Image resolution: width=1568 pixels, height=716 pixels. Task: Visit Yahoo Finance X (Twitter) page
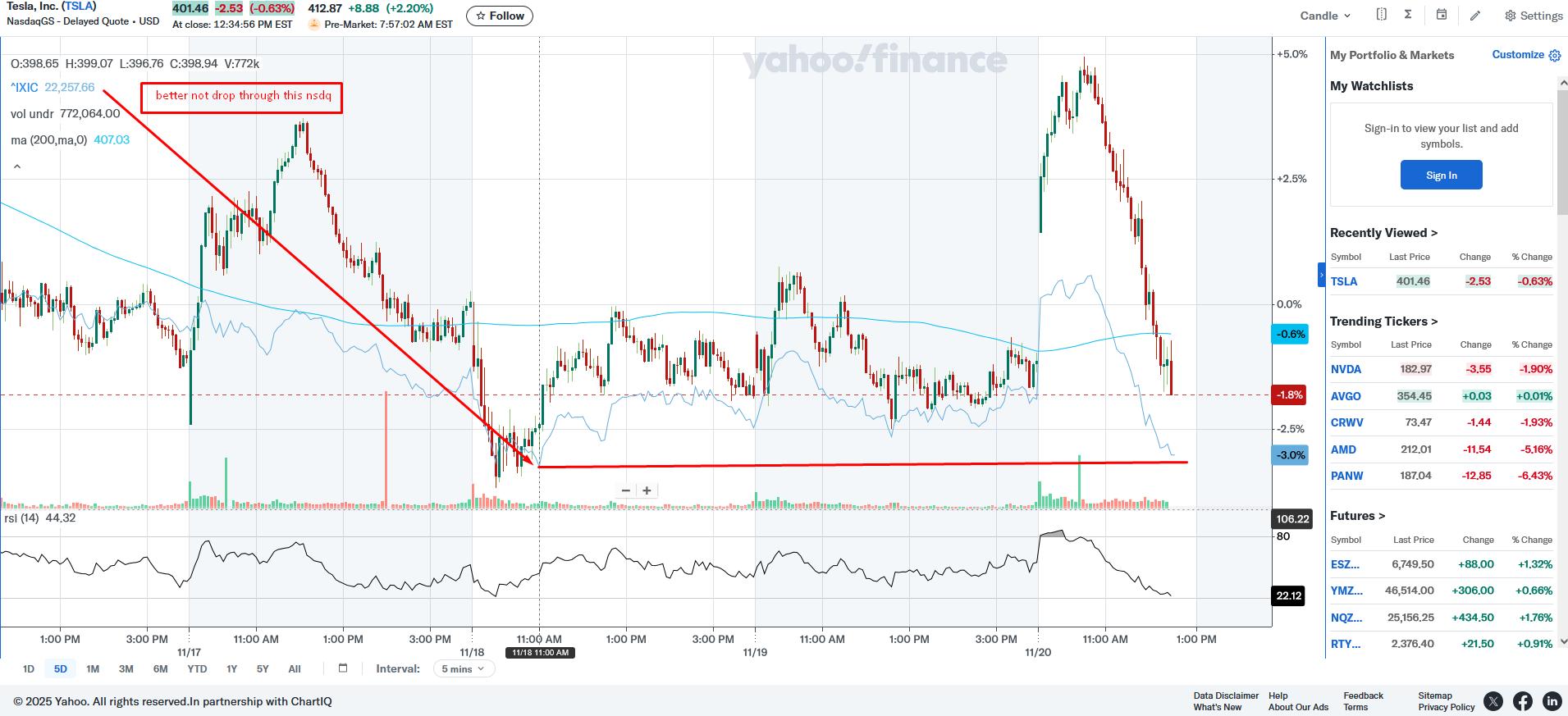click(x=1493, y=701)
